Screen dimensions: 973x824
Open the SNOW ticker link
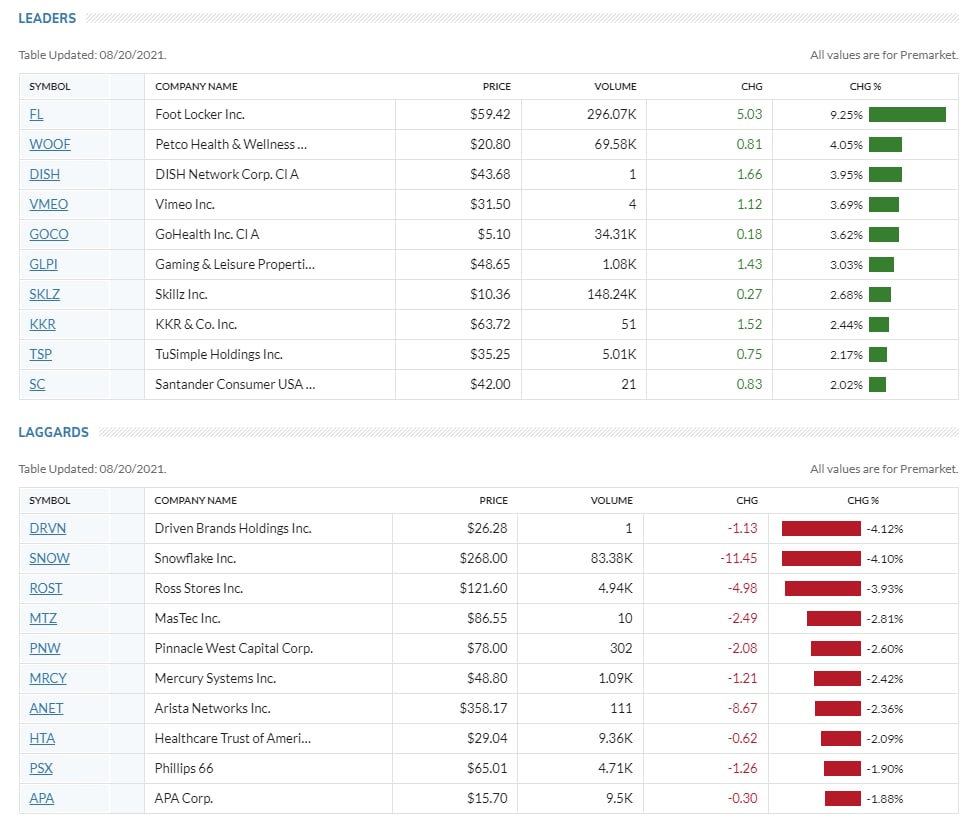tap(50, 558)
